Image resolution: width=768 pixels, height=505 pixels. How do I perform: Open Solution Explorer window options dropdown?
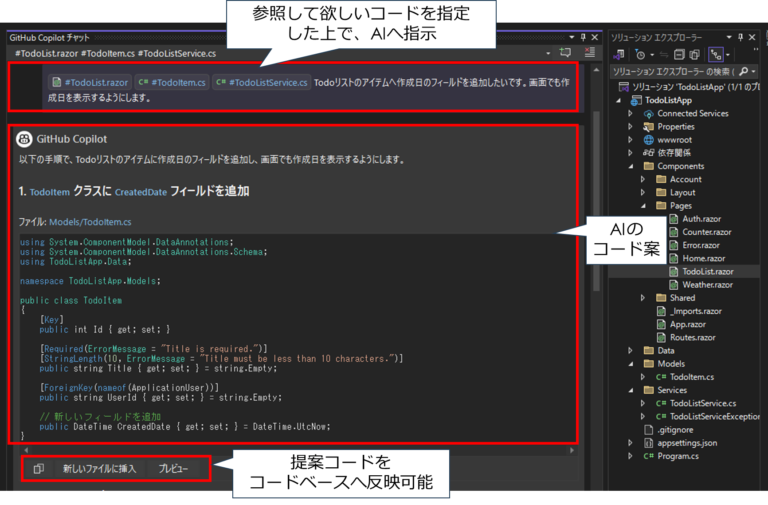click(729, 37)
